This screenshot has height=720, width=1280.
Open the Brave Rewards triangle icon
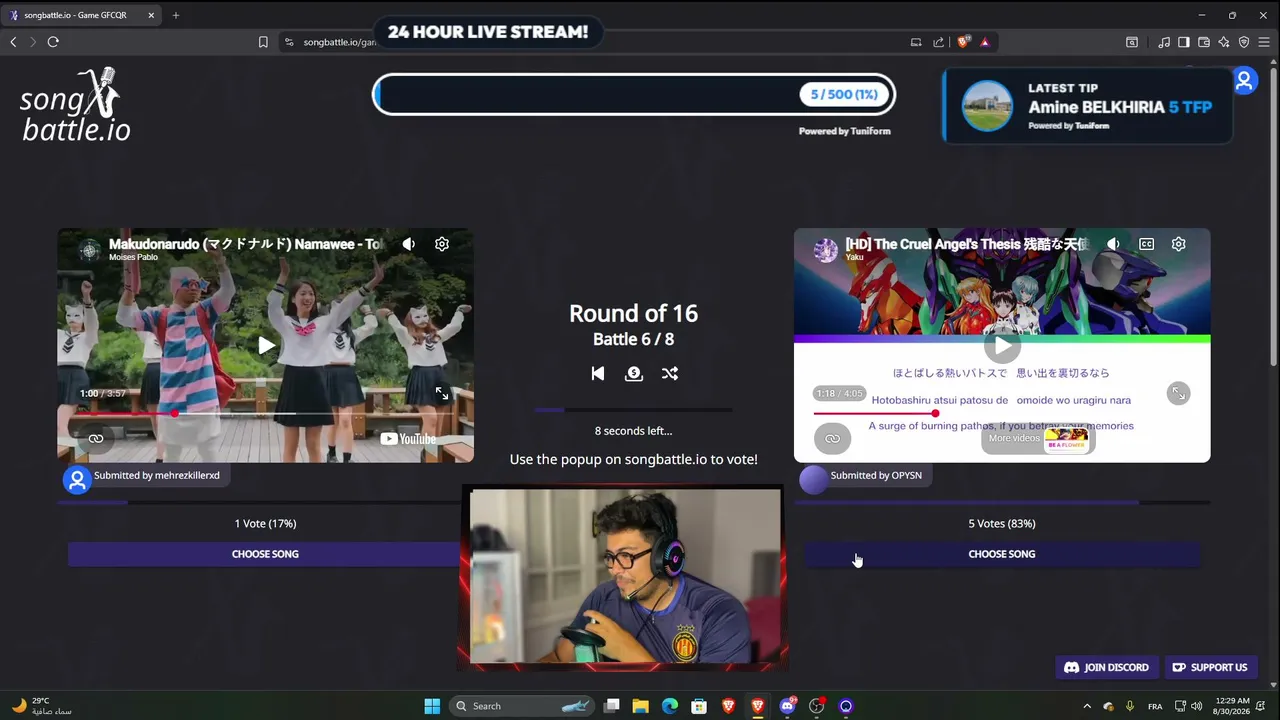tap(985, 42)
